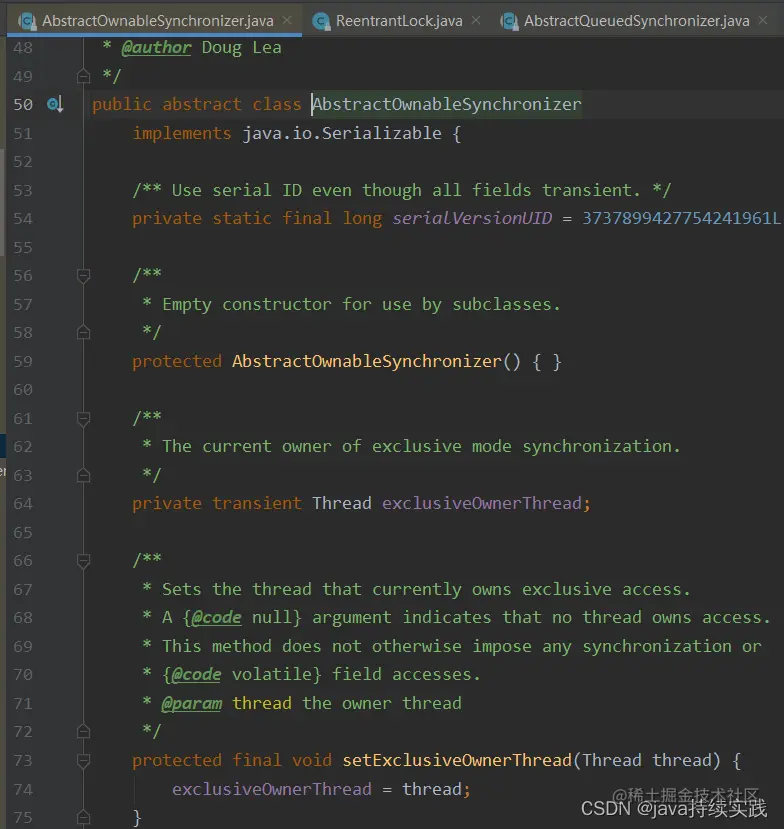Collapse the Javadoc fold ending at line 72

pyautogui.click(x=84, y=731)
